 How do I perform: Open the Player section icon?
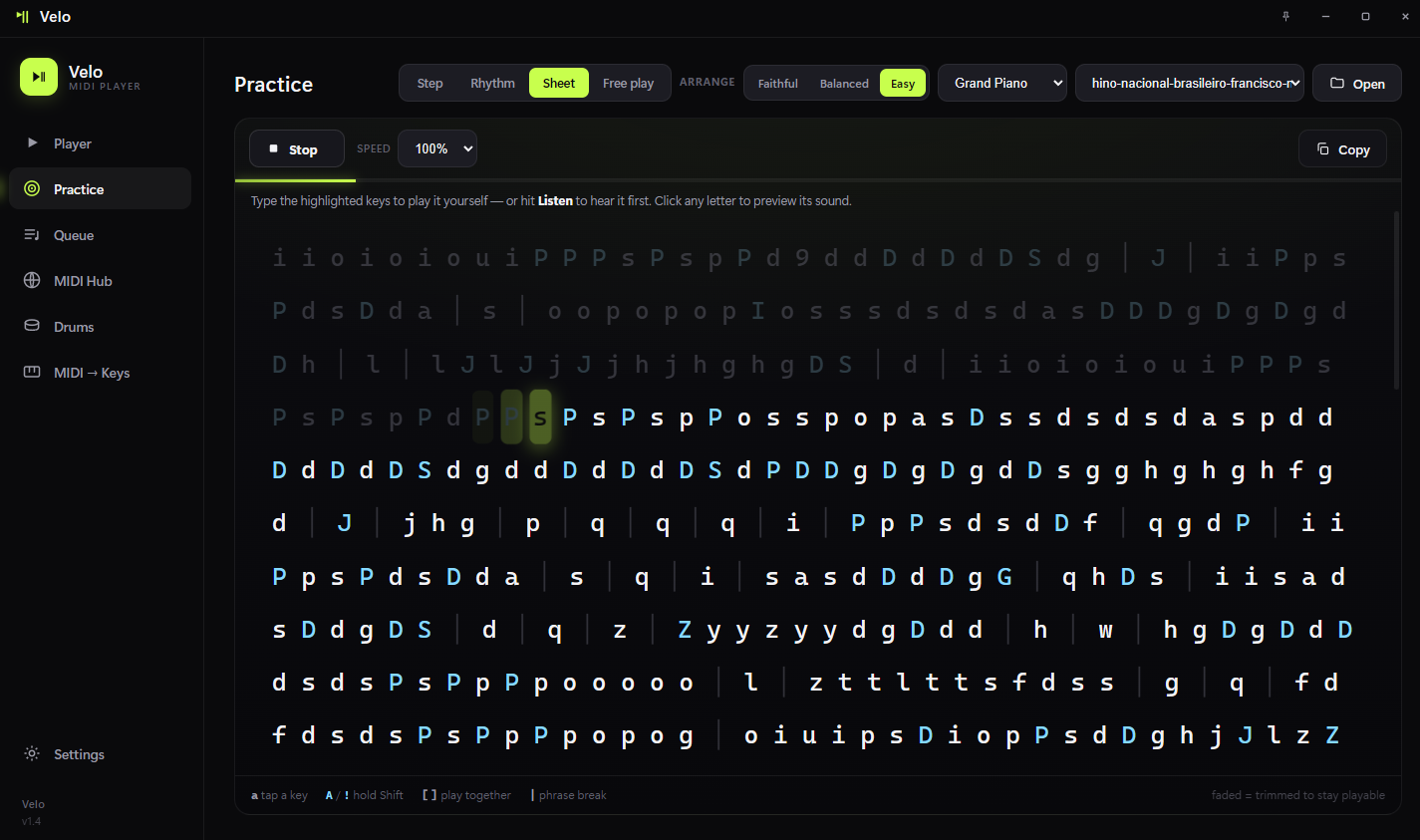pyautogui.click(x=32, y=143)
